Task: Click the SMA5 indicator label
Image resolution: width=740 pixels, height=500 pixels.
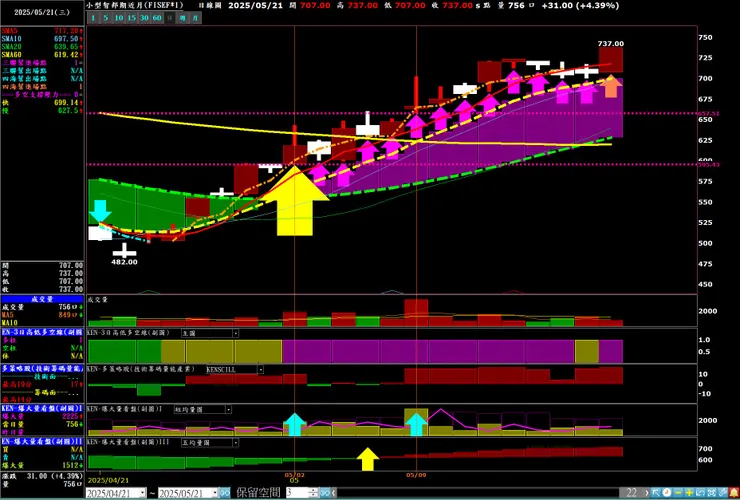Action: coord(8,31)
